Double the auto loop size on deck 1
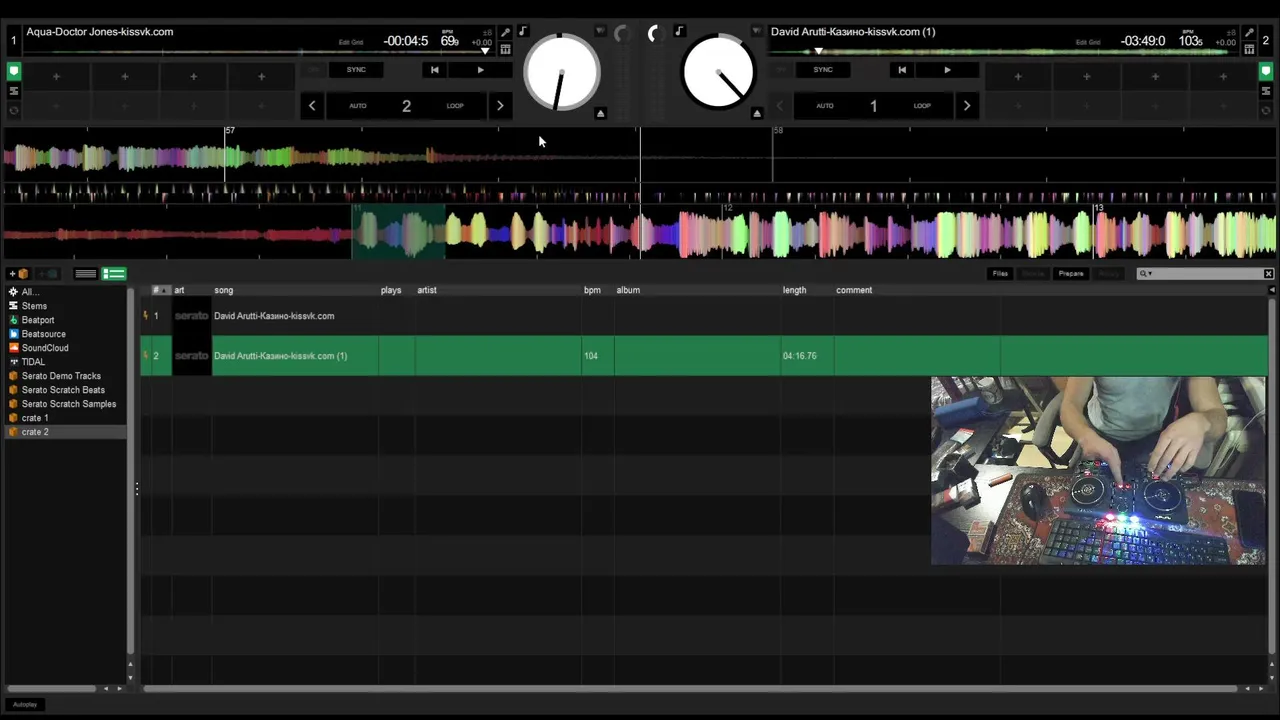Viewport: 1280px width, 720px height. (500, 106)
